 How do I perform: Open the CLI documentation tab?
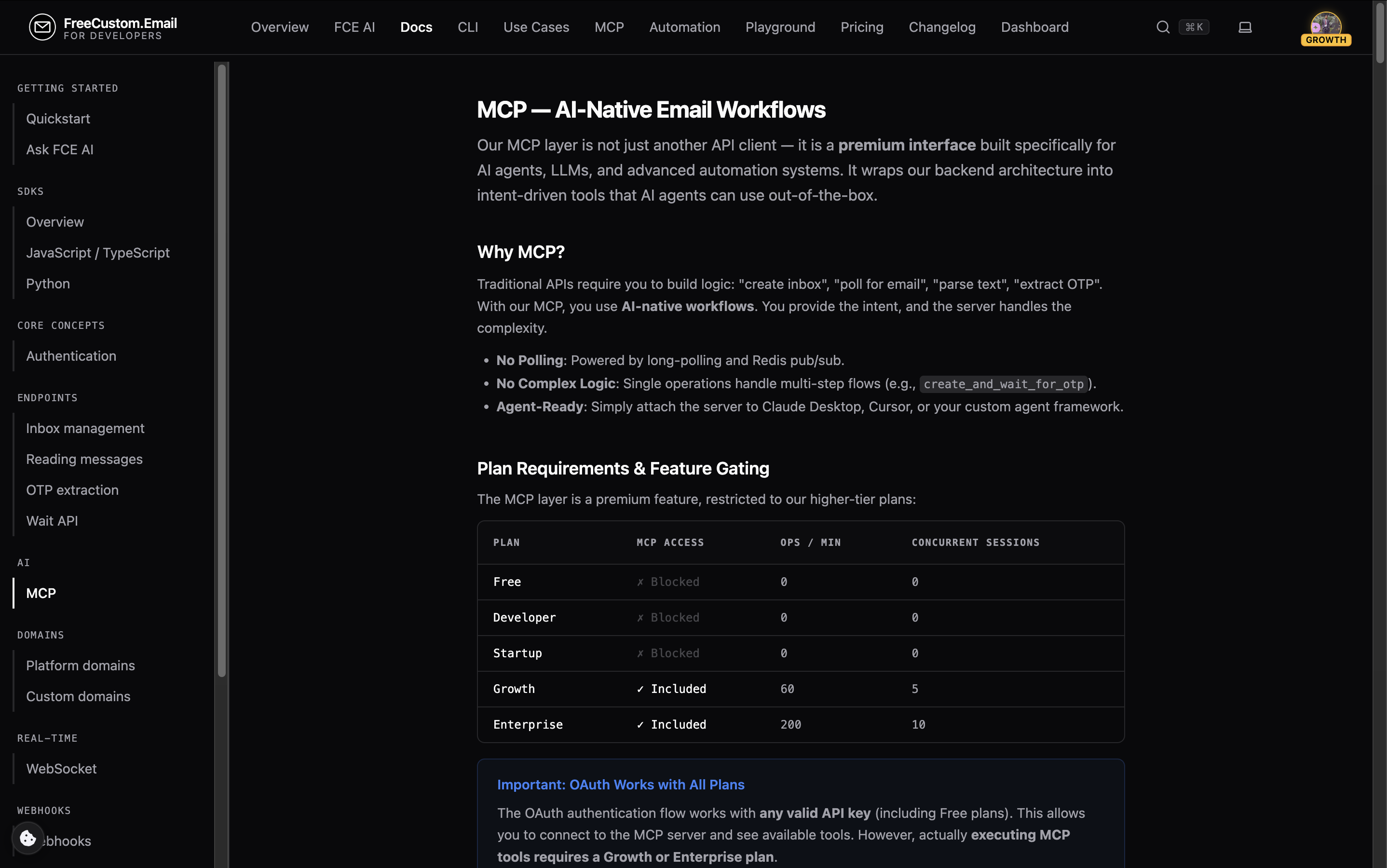468,27
